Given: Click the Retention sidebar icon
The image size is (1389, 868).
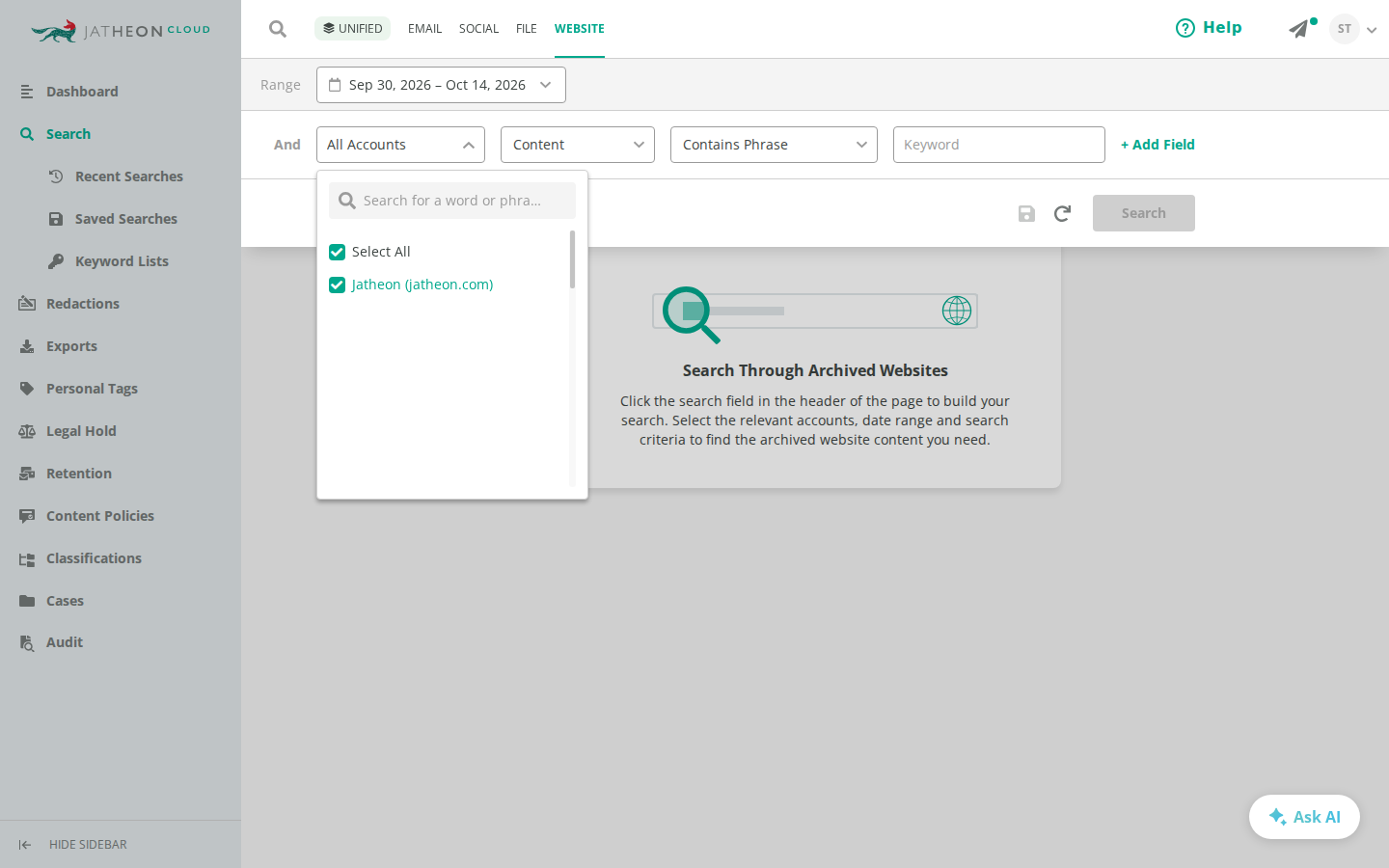Looking at the screenshot, I should [x=27, y=474].
